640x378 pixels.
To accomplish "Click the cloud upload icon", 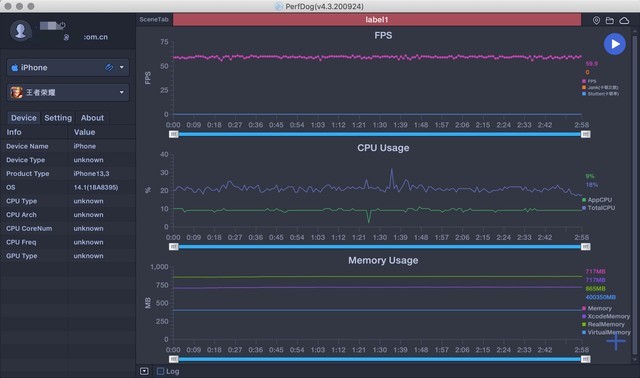I will [624, 20].
